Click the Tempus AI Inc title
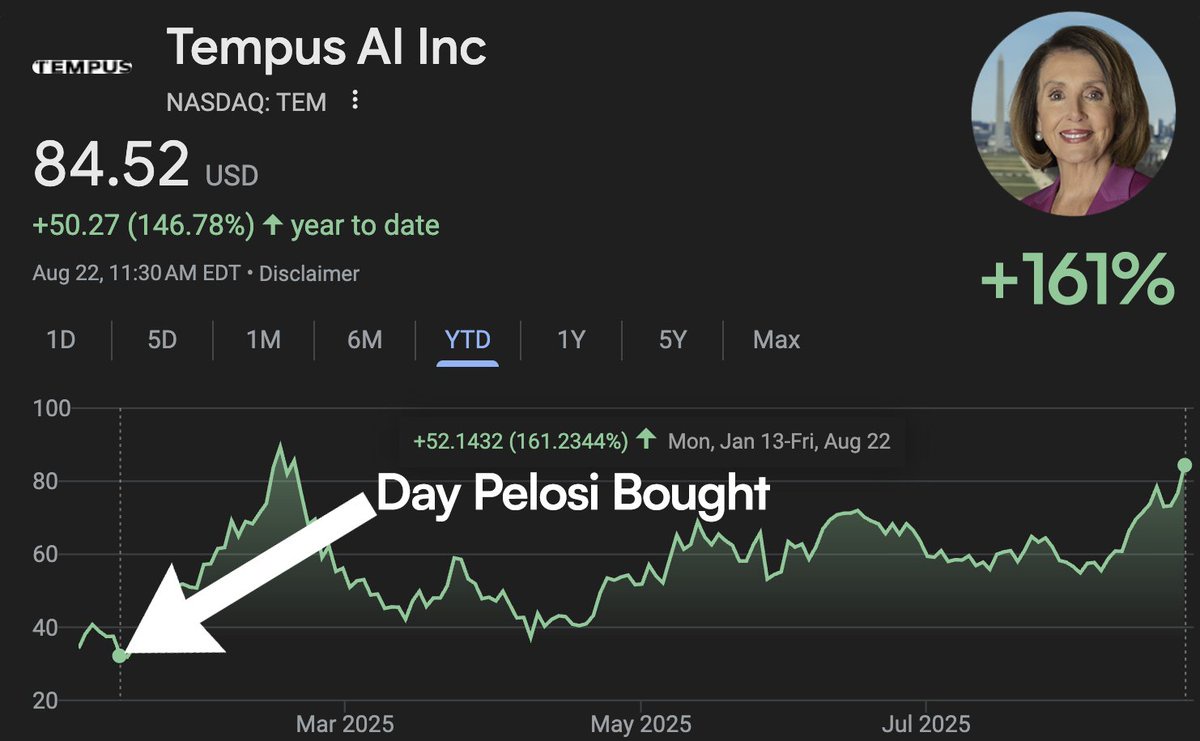 click(326, 48)
